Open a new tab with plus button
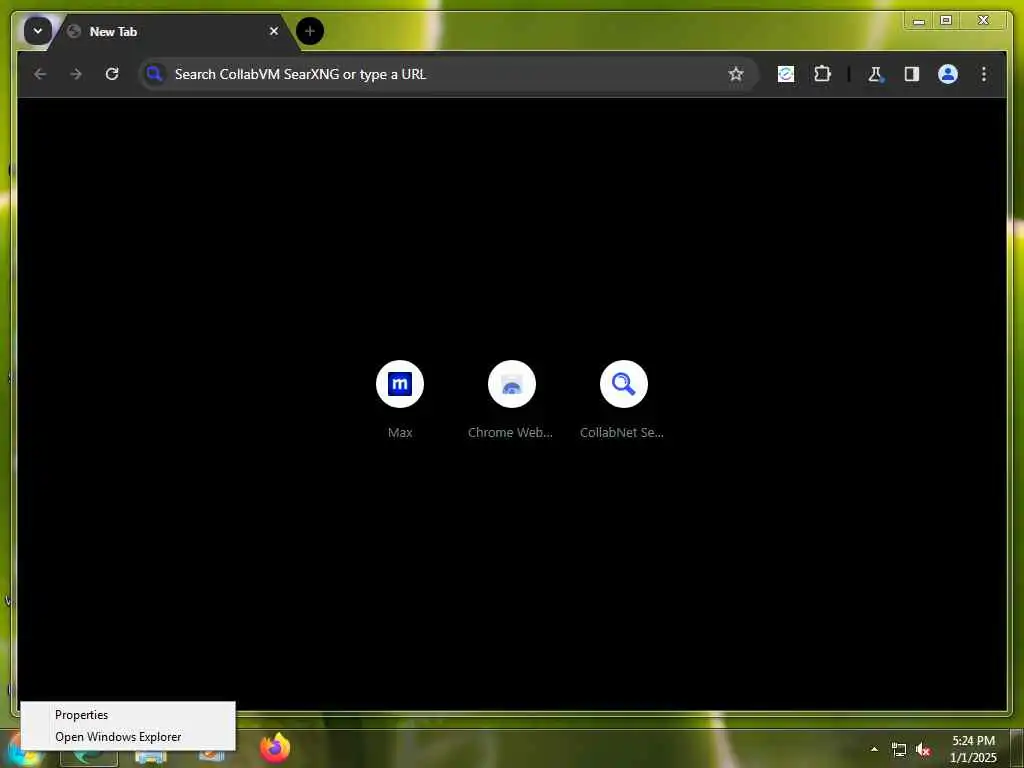This screenshot has height=768, width=1024. point(310,31)
